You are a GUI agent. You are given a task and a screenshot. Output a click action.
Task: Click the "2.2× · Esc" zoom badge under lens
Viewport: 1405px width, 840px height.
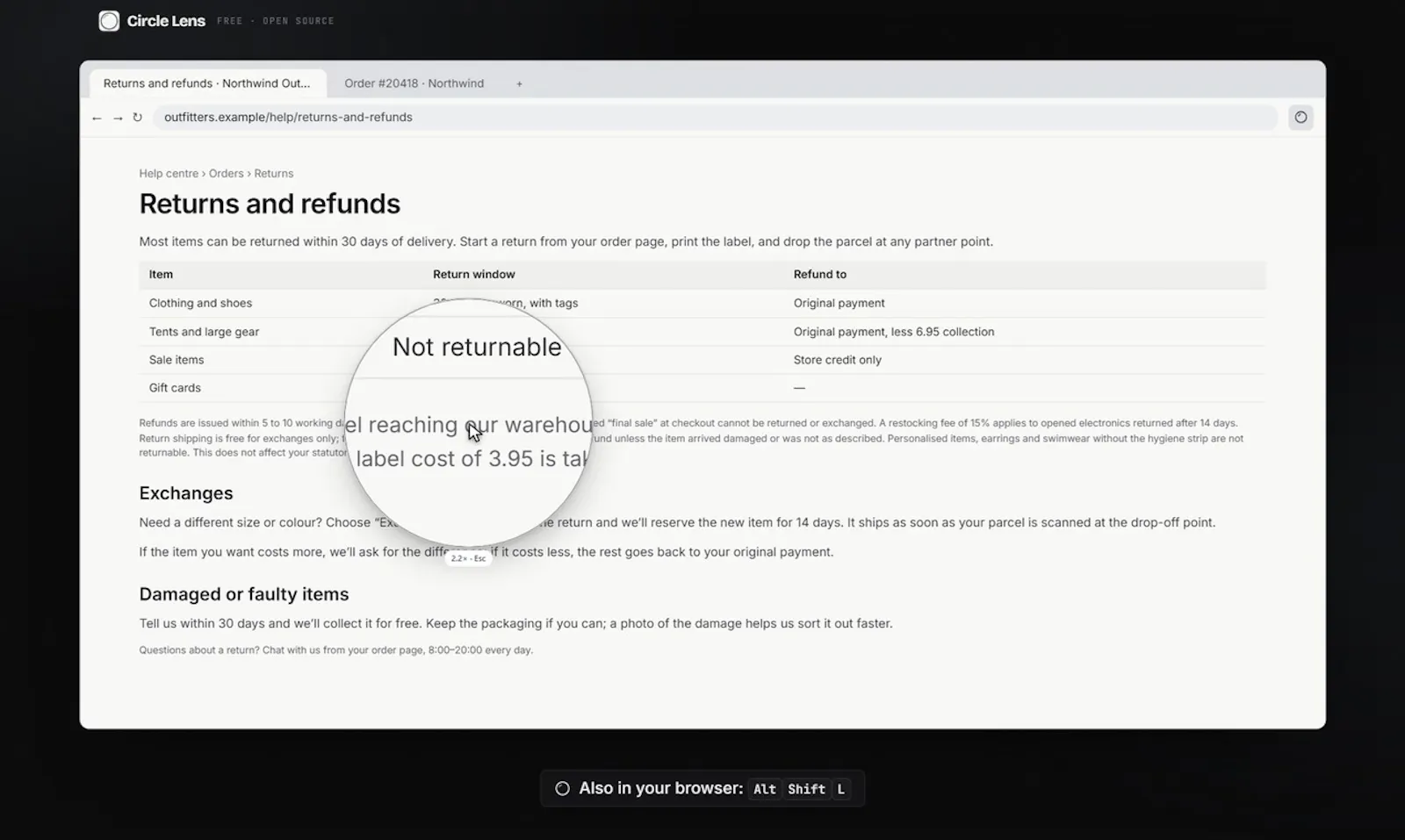pyautogui.click(x=468, y=558)
